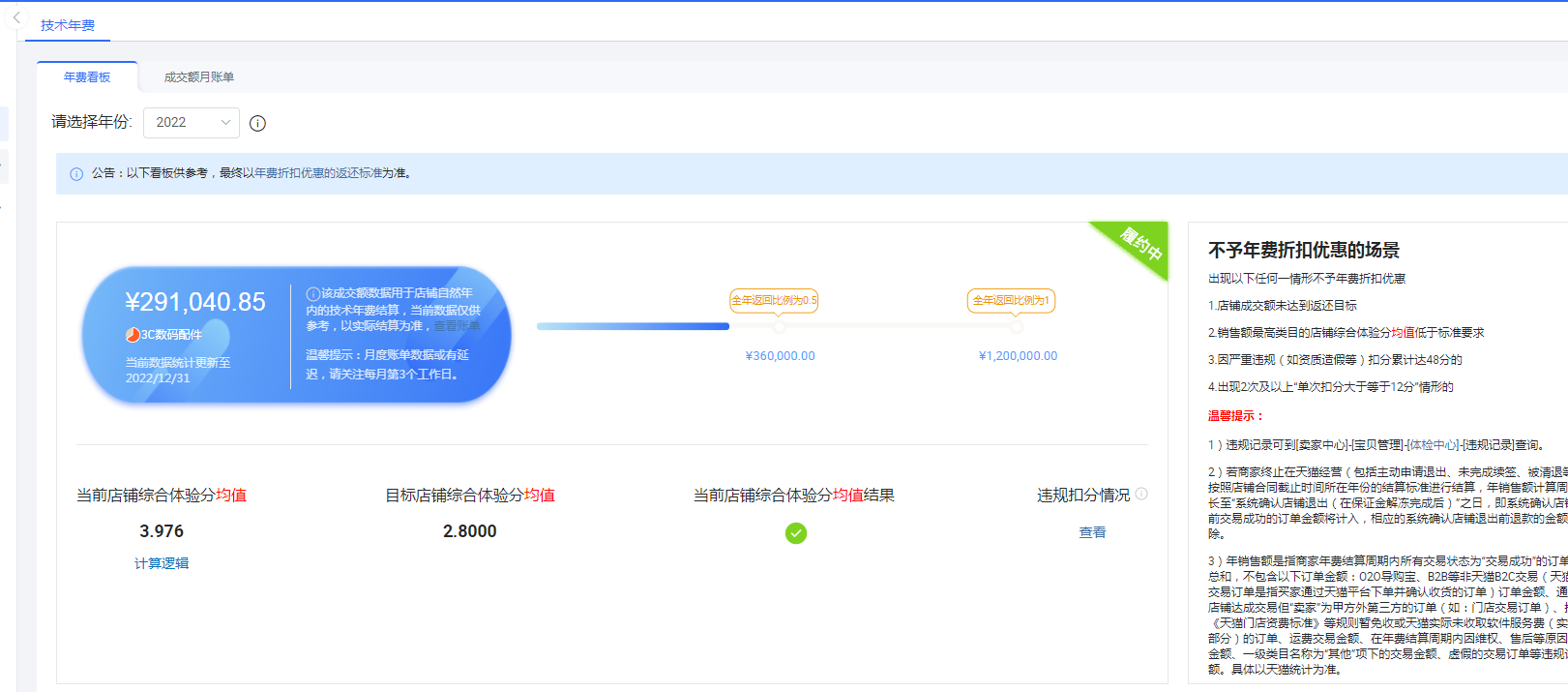The width and height of the screenshot is (1568, 692).
Task: Open the 年费折扣优惠的返还标准 link
Action: 318,173
